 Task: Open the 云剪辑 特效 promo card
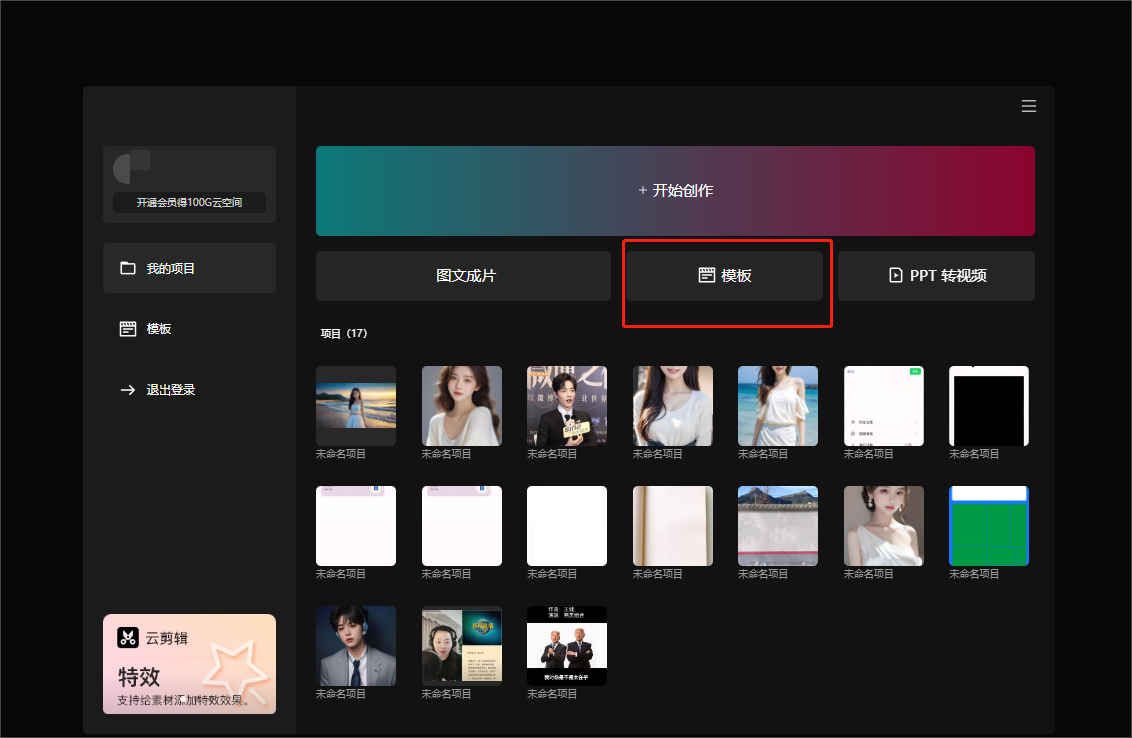pos(189,664)
